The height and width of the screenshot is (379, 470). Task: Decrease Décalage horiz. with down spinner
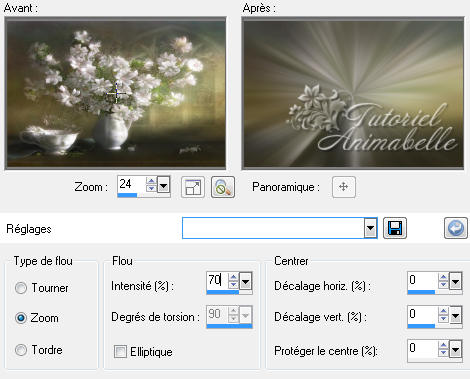click(x=443, y=285)
